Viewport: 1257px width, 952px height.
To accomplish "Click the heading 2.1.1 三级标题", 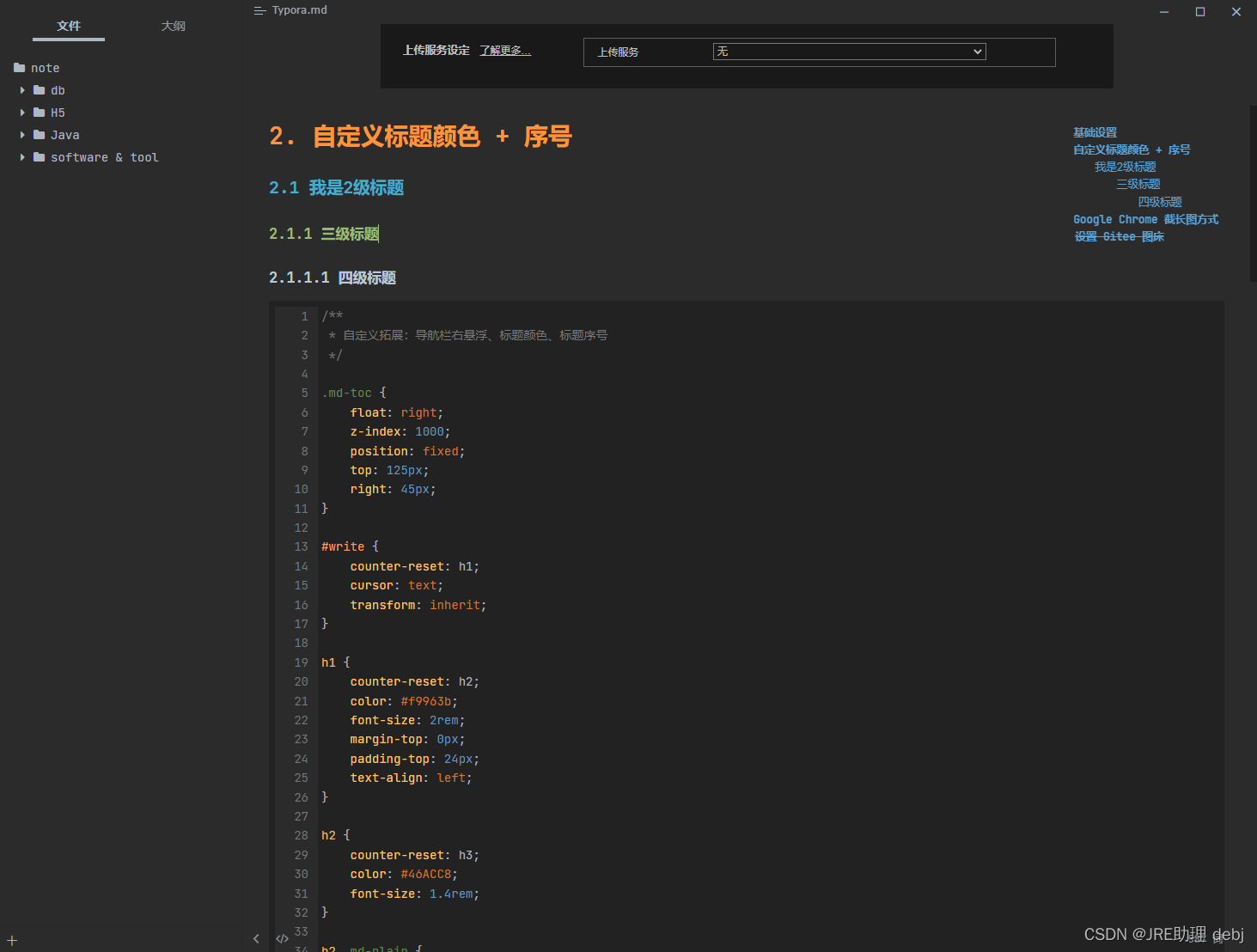I will click(324, 234).
